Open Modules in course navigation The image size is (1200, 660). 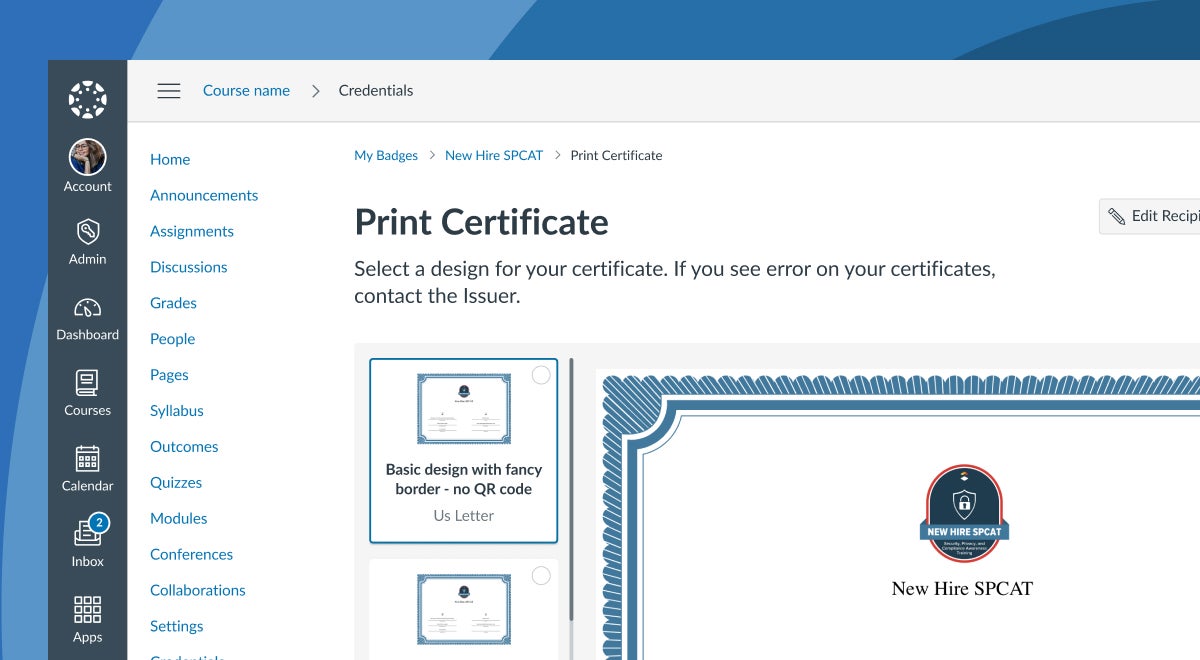click(179, 518)
